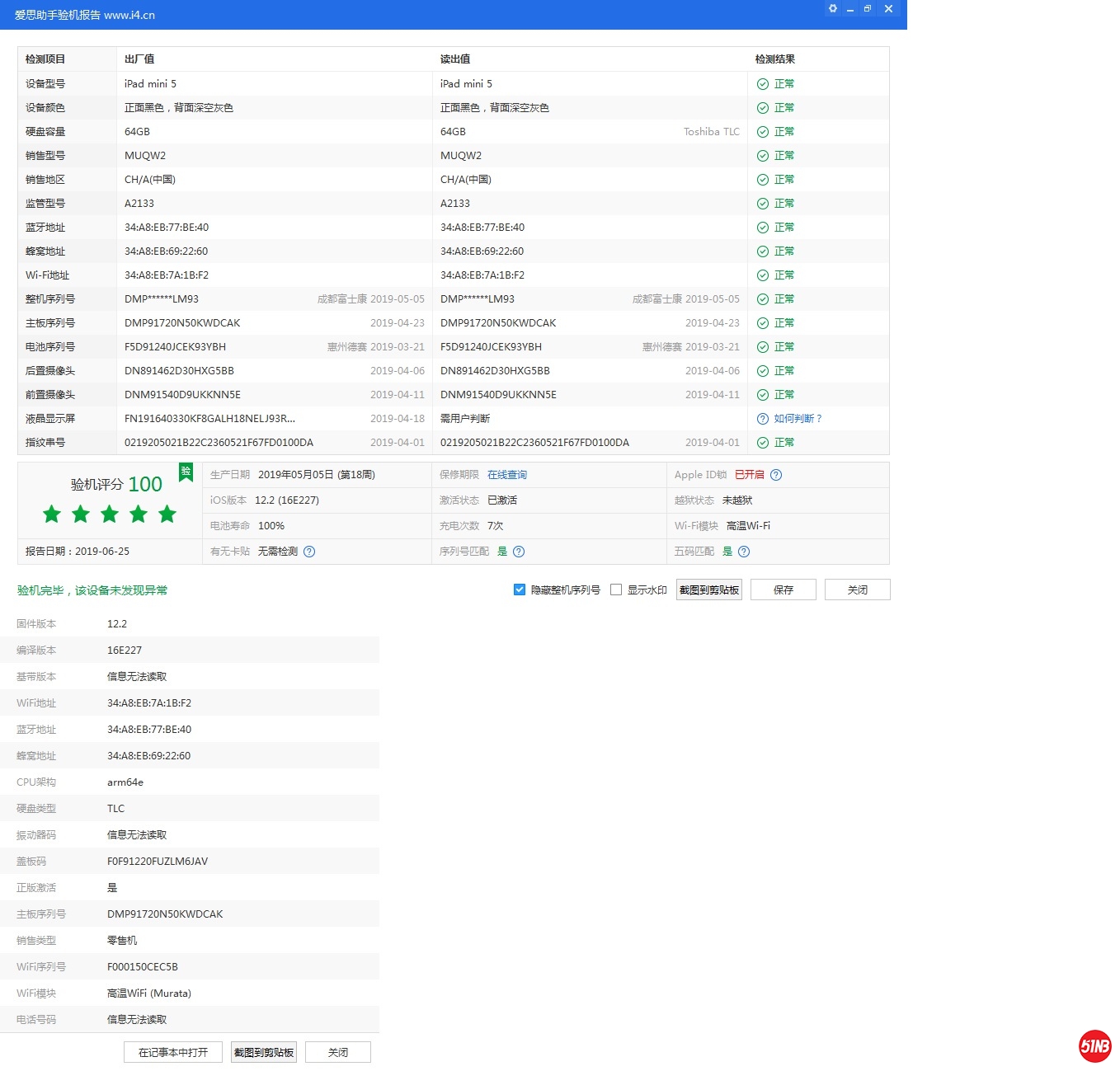Enable the 显示水印 checkbox
This screenshot has width=1120, height=1071.
point(616,590)
